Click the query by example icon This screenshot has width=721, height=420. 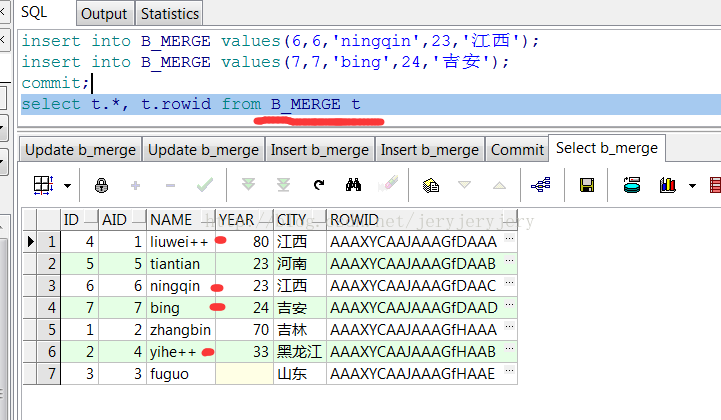[x=430, y=185]
